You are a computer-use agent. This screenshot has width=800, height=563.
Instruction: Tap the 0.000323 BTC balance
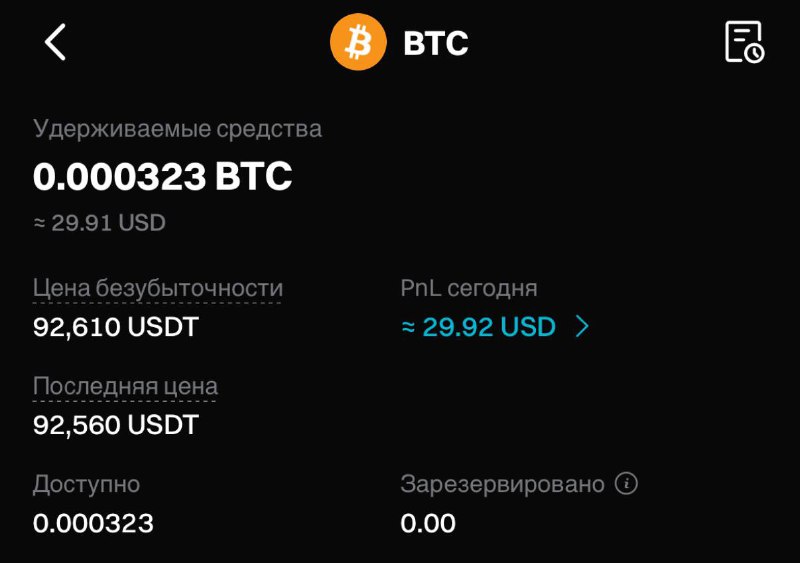(x=162, y=176)
